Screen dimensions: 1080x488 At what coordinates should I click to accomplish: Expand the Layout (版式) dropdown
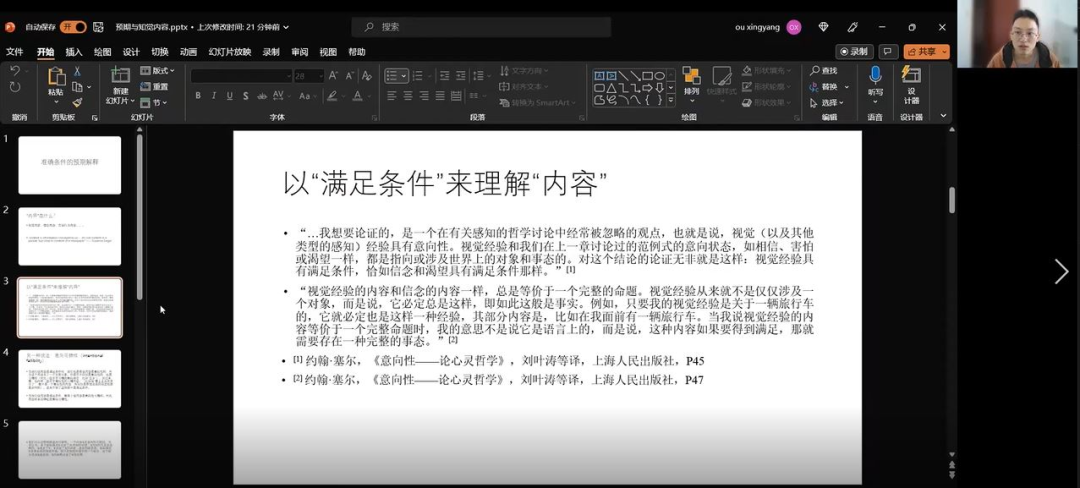(158, 71)
